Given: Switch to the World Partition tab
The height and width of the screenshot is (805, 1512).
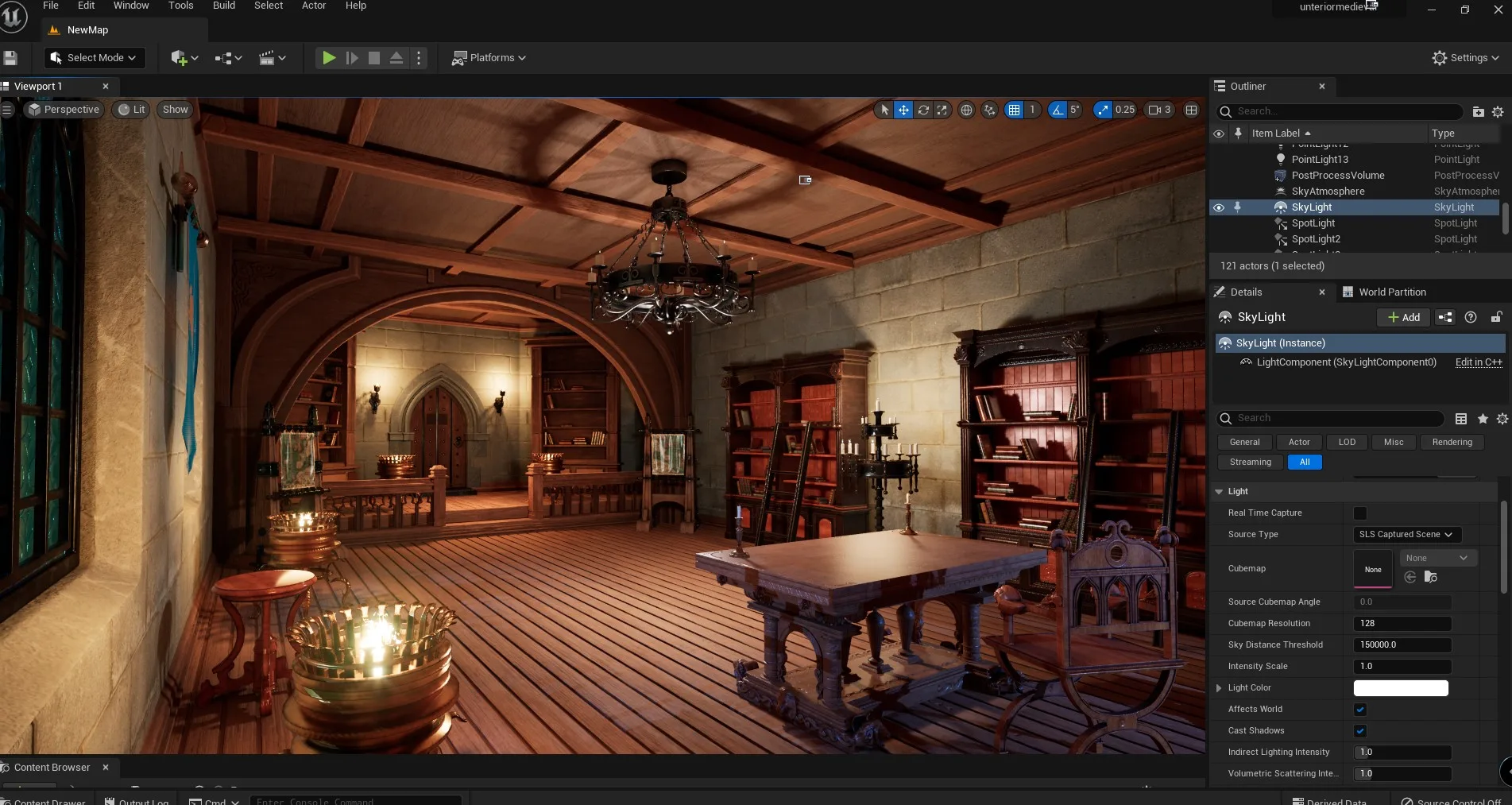Looking at the screenshot, I should (1384, 292).
